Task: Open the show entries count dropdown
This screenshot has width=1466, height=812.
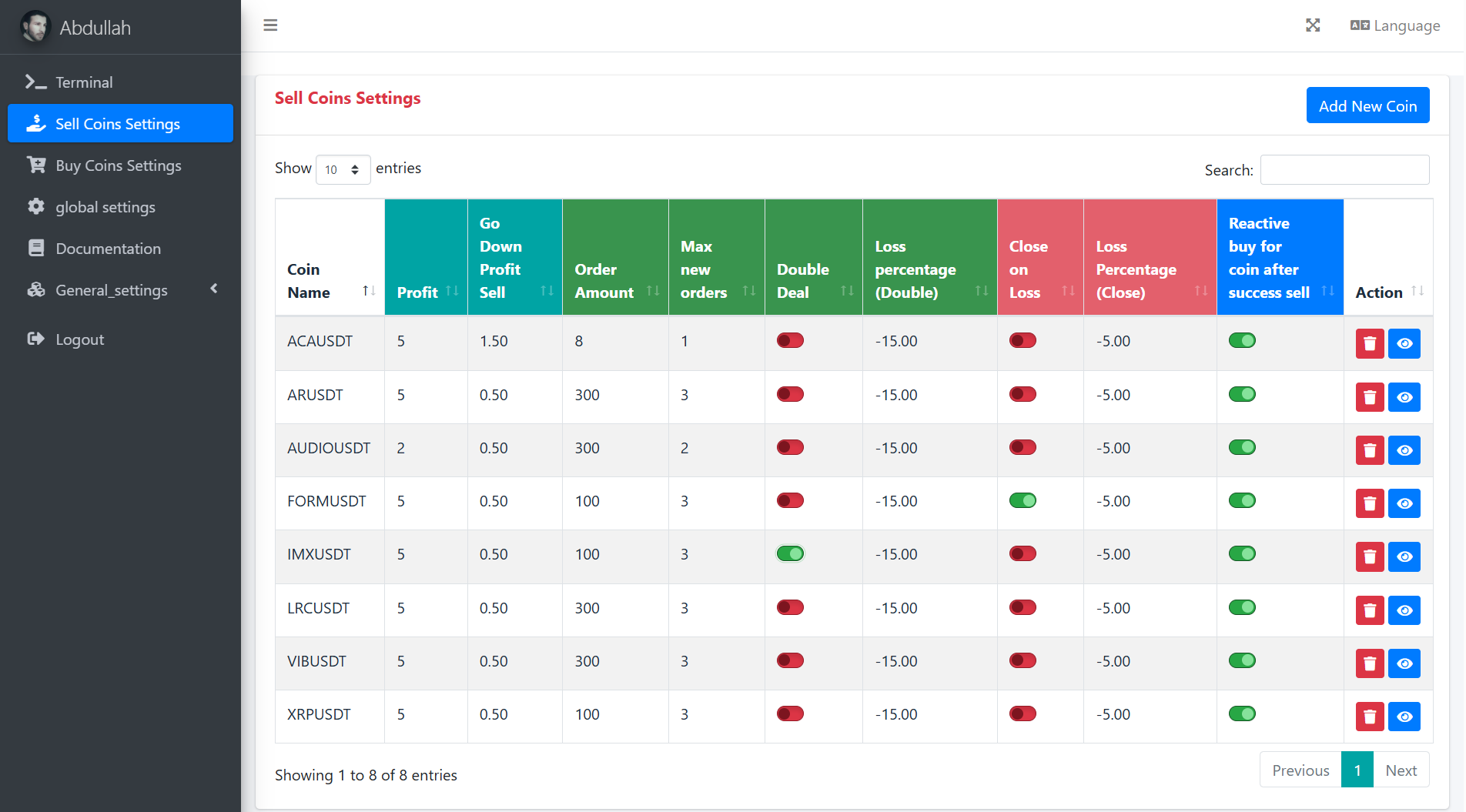Action: click(343, 169)
